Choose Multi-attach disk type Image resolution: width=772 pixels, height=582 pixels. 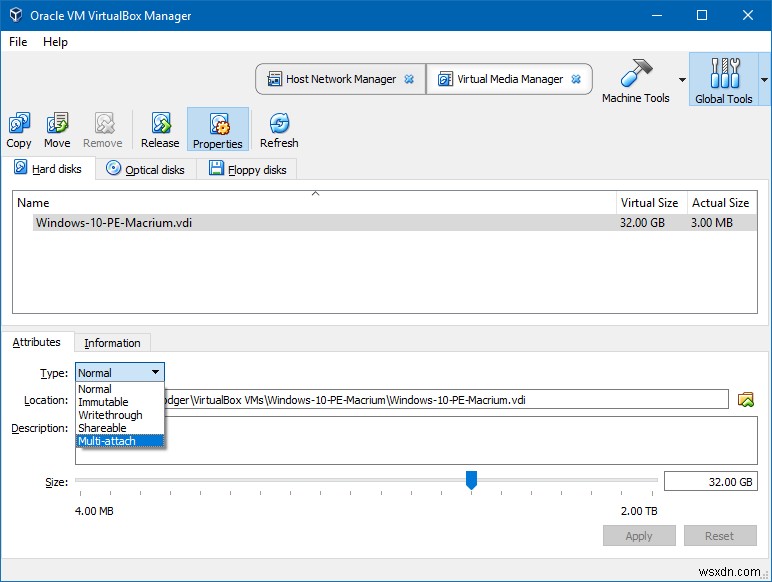[120, 441]
